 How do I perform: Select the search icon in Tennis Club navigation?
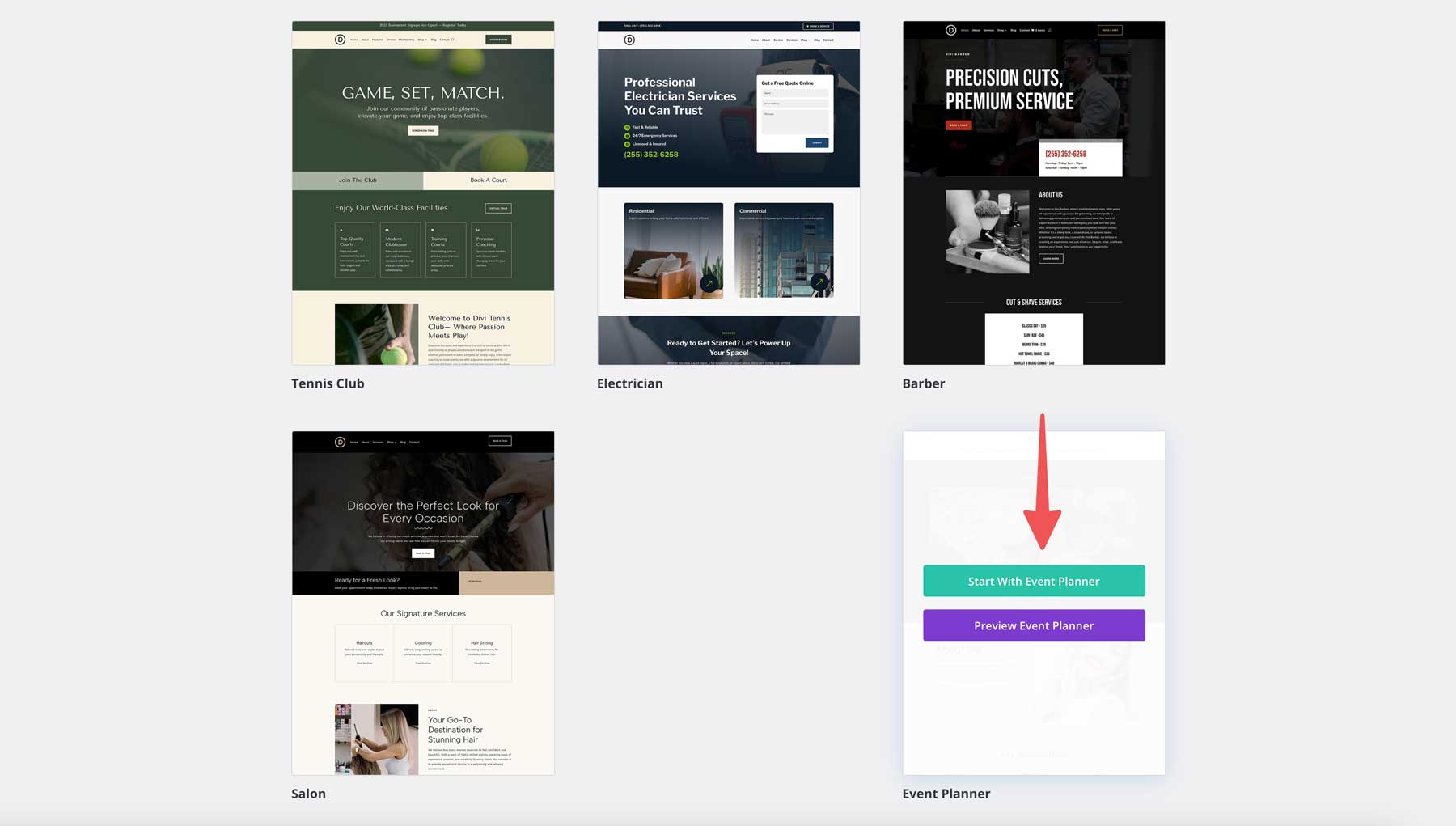tap(453, 39)
